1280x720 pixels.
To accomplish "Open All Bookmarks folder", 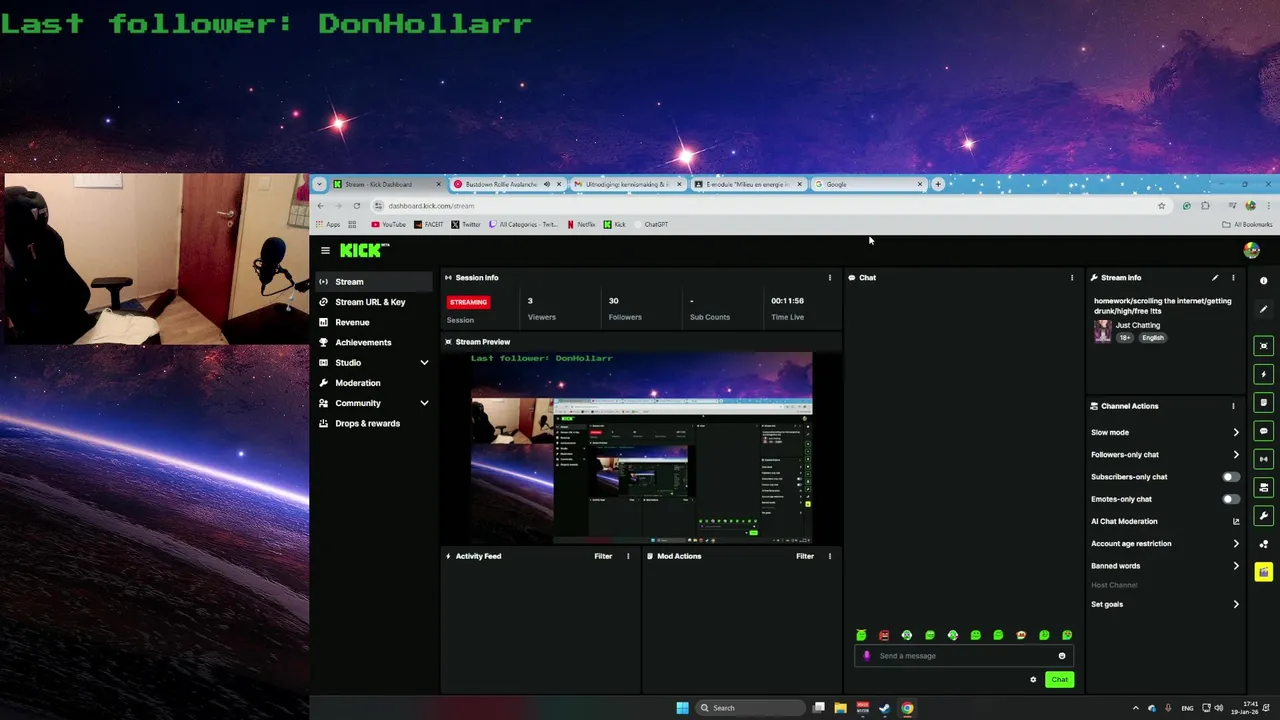I will click(x=1247, y=225).
